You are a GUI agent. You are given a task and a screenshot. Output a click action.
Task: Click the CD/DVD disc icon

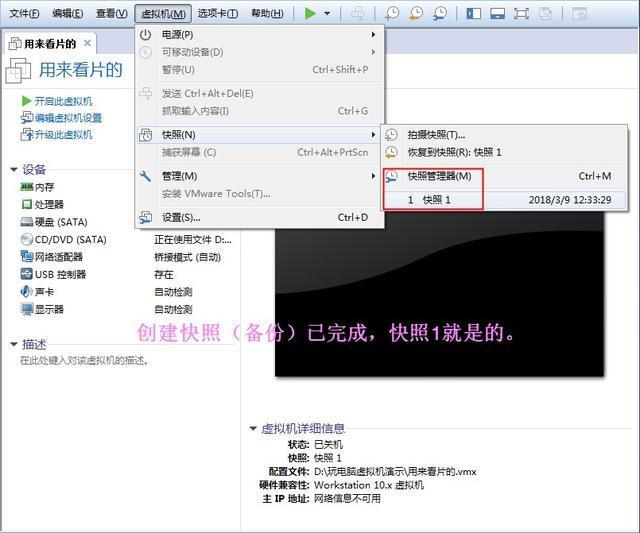(x=27, y=239)
